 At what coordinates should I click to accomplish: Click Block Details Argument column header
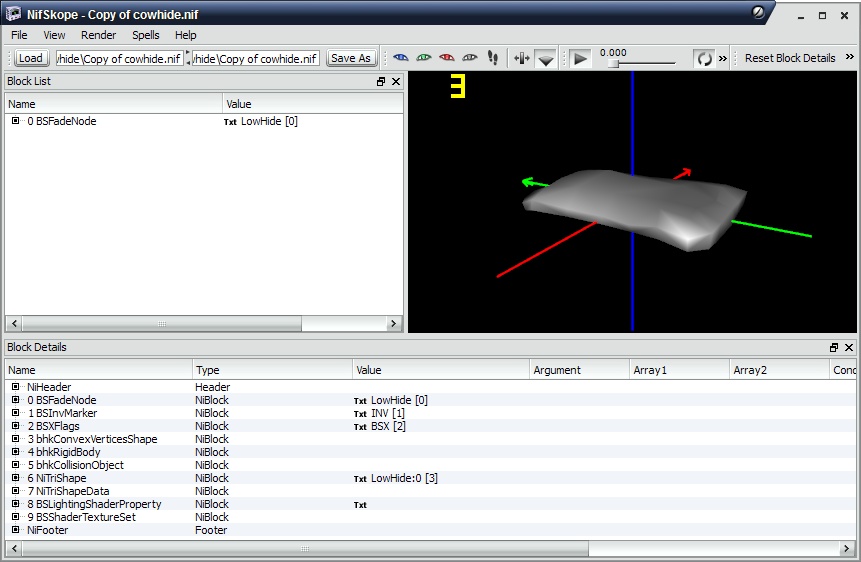579,370
